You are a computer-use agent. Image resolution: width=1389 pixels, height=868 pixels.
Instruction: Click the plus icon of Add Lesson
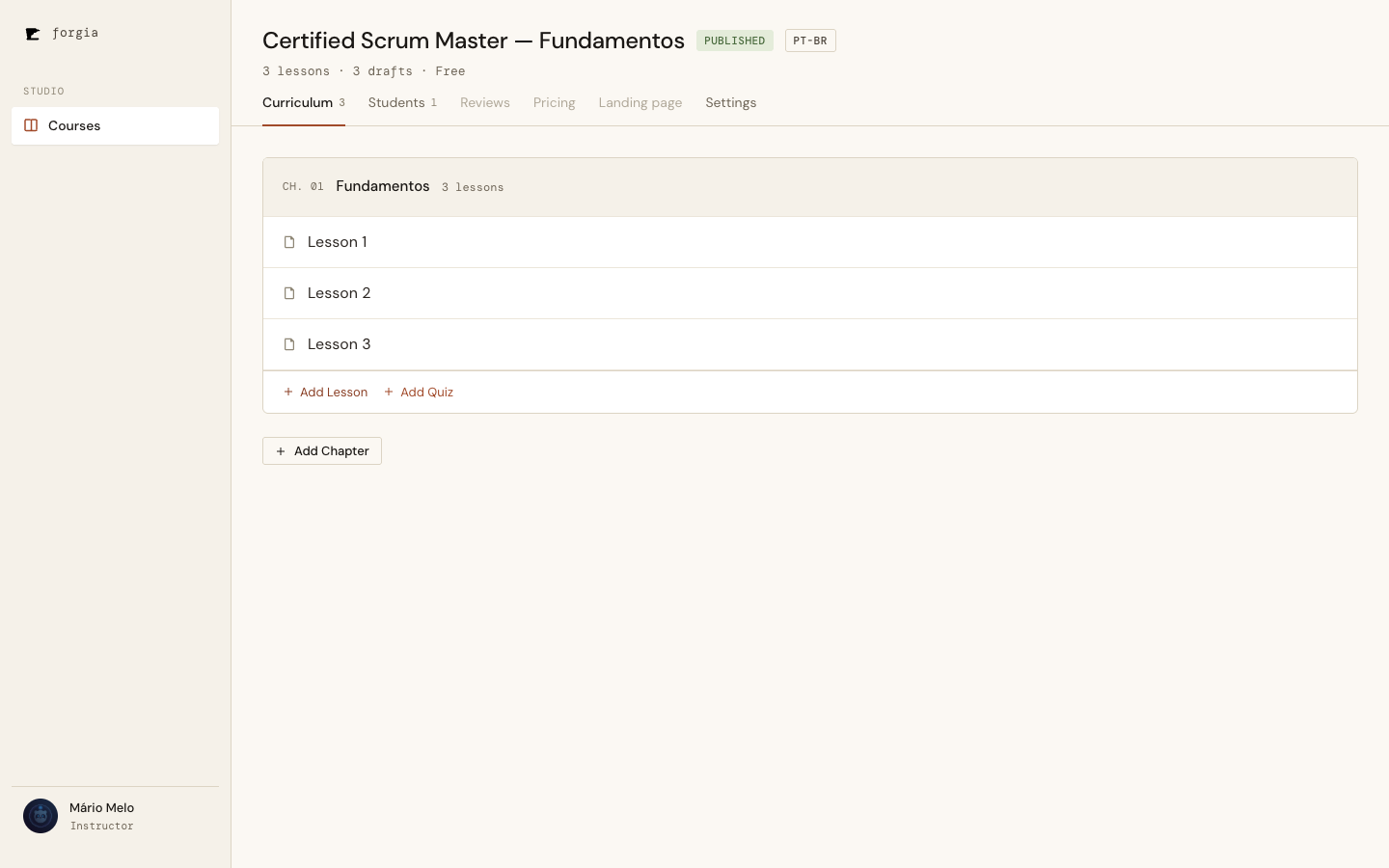coord(288,392)
